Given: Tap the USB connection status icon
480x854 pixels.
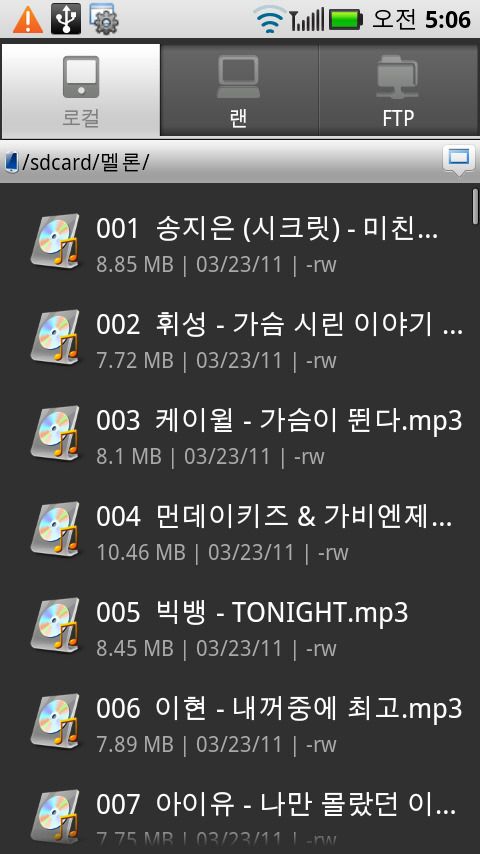Looking at the screenshot, I should 66,19.
